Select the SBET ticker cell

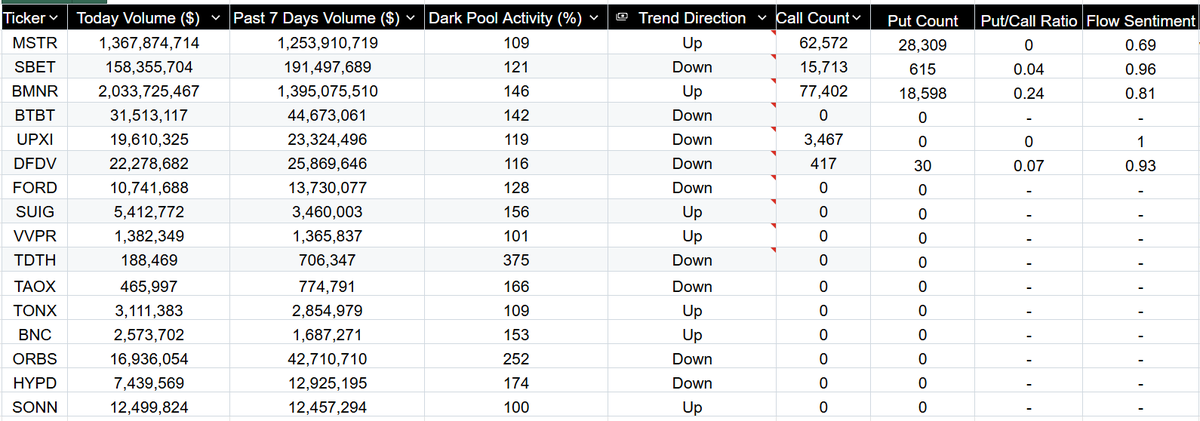pos(35,67)
